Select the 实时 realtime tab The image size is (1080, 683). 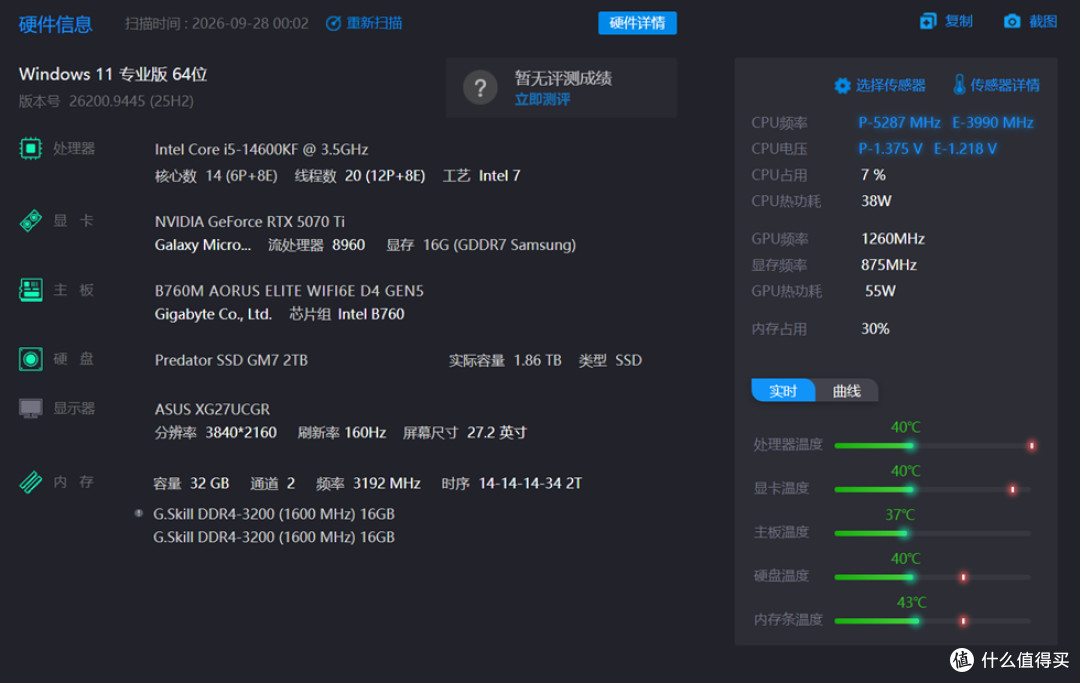point(783,391)
